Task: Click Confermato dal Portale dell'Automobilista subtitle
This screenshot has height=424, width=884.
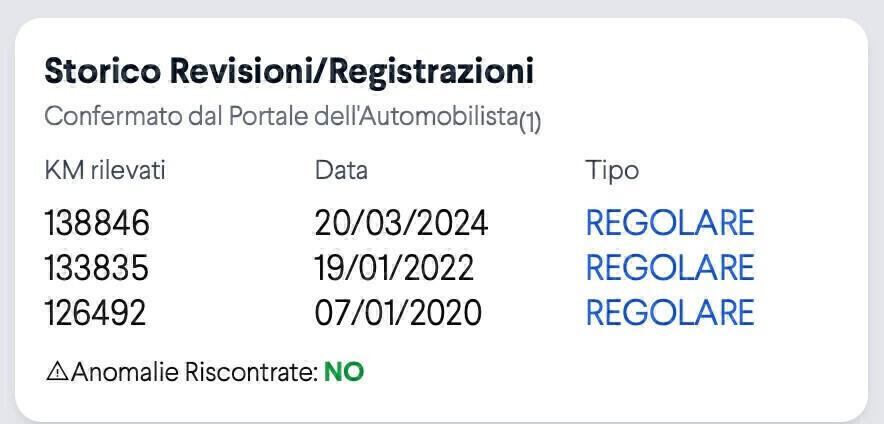Action: tap(280, 116)
